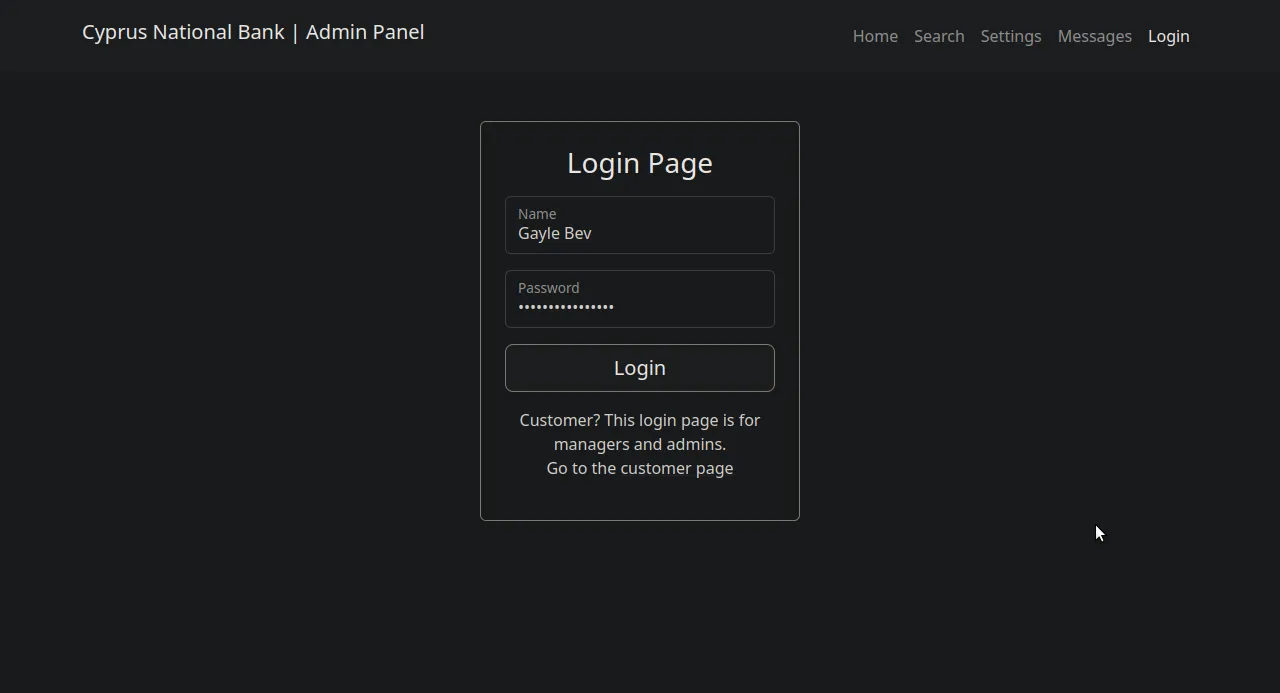Open the Home navigation link

coord(875,36)
